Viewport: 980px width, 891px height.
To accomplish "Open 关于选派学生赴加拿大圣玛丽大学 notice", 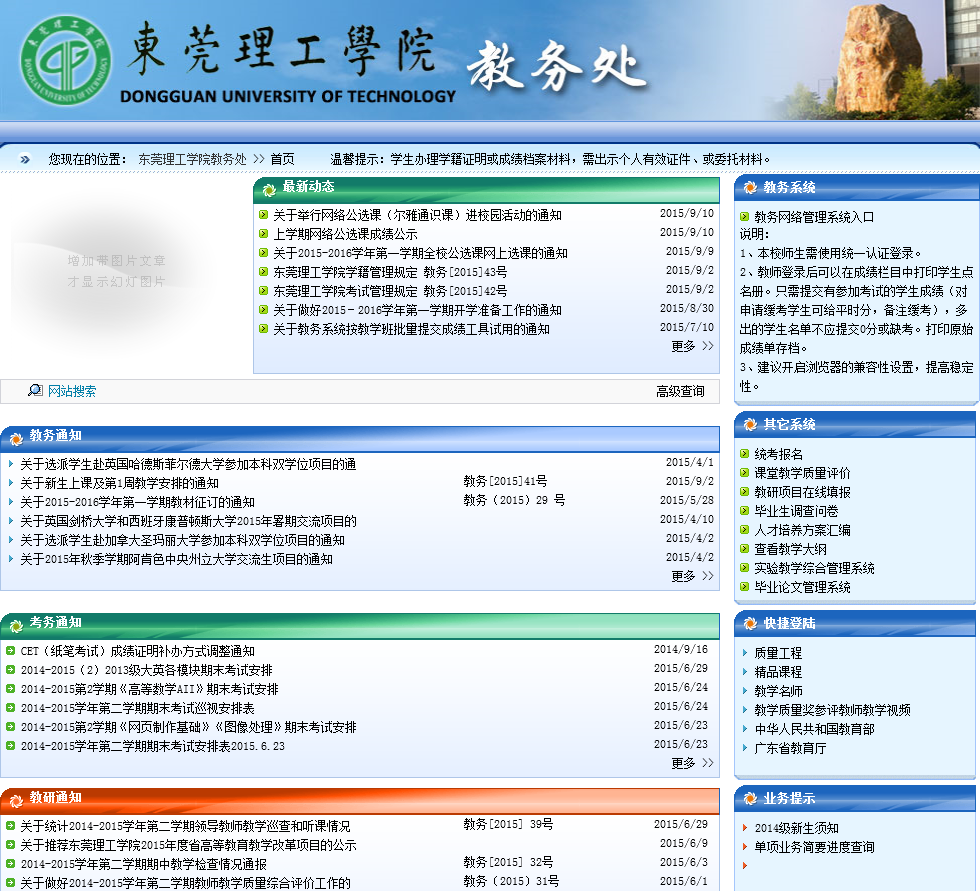I will tap(182, 540).
